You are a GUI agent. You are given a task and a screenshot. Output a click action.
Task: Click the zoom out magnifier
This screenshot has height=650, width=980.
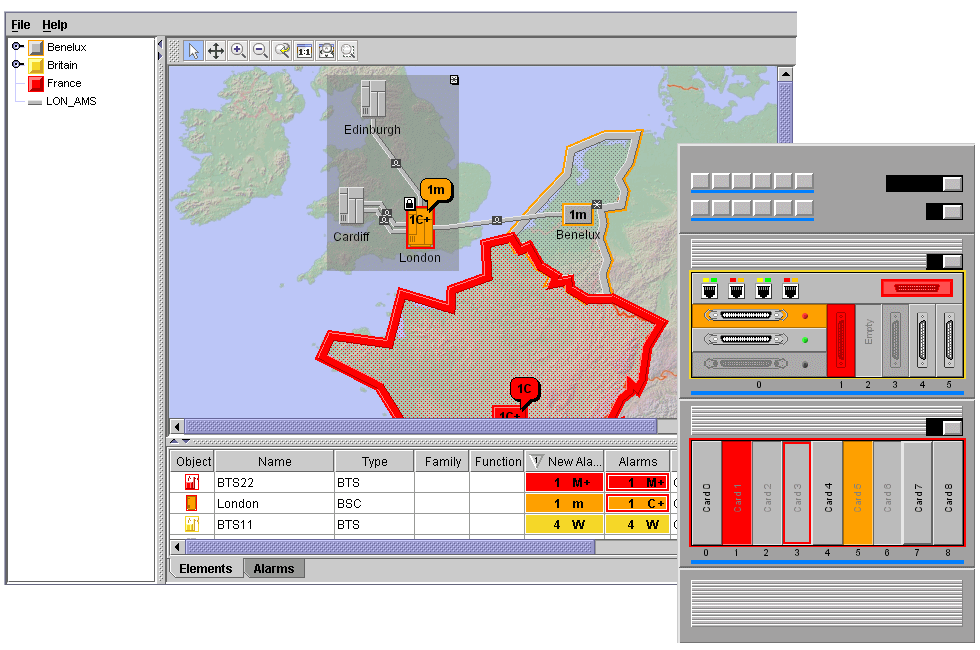260,51
